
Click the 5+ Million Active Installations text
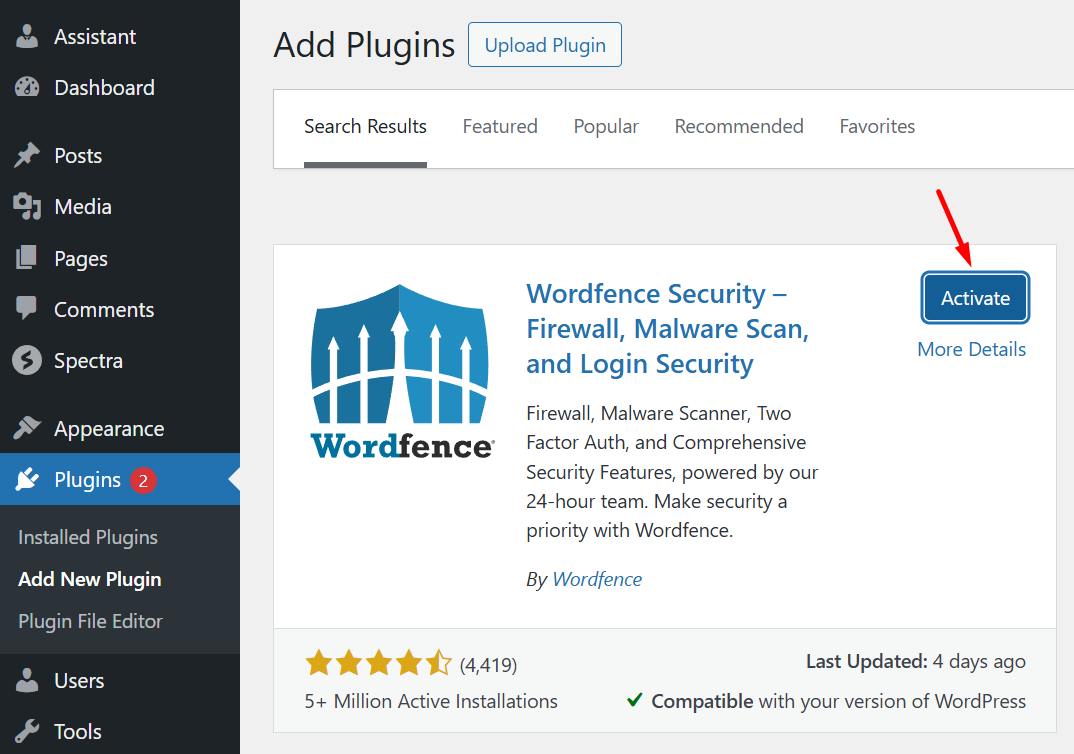click(431, 701)
